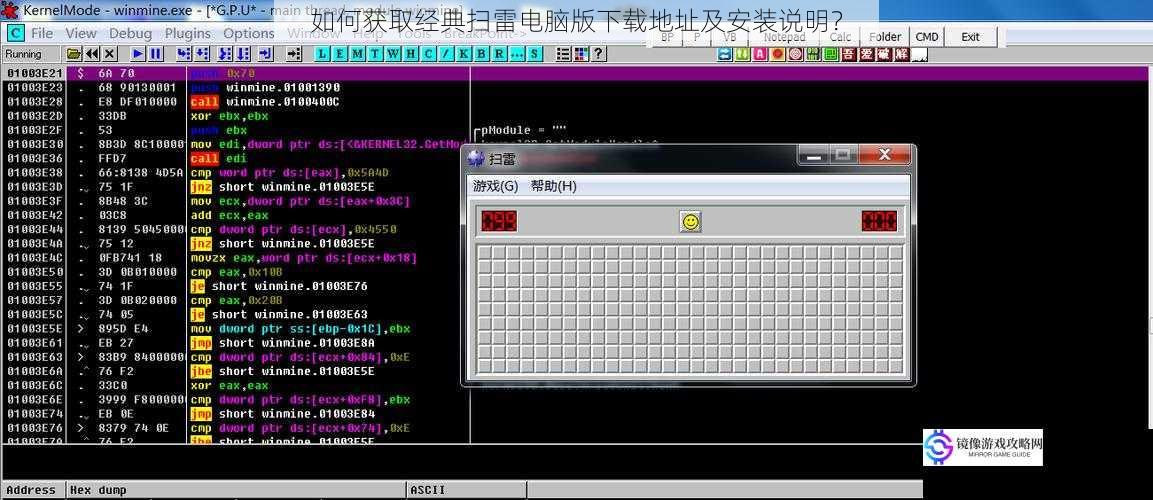Click top-left cell of Minesweeper grid
Image resolution: width=1153 pixels, height=500 pixels.
pyautogui.click(x=485, y=252)
